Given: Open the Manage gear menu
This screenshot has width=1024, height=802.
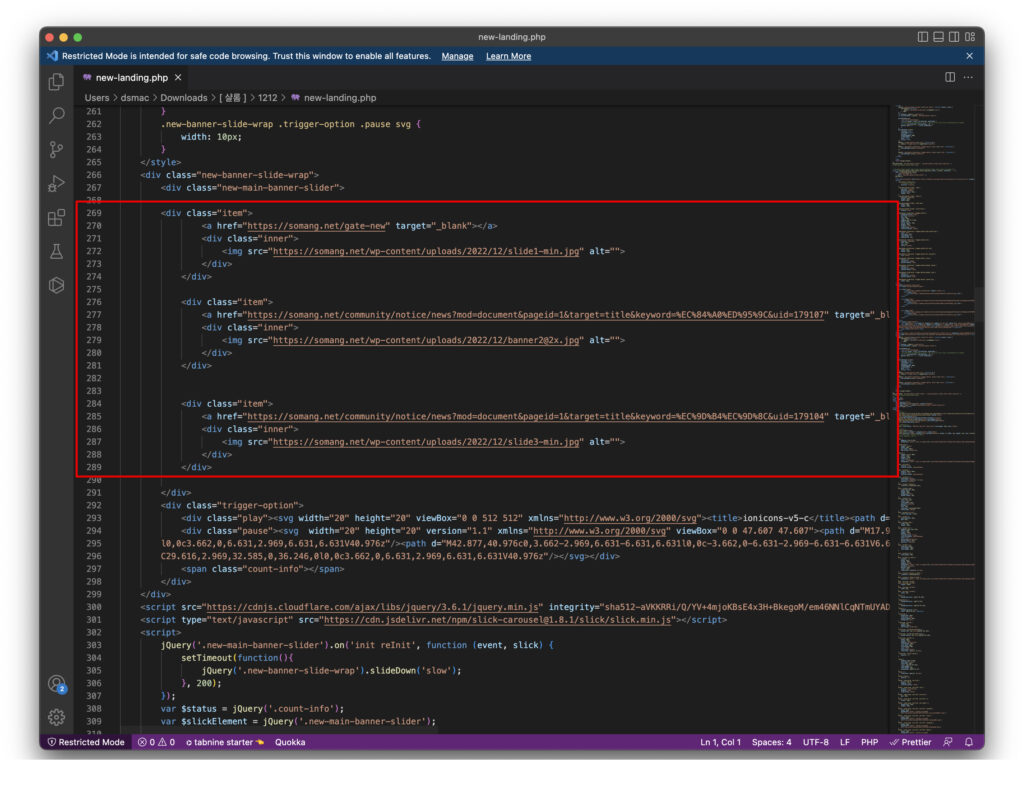Looking at the screenshot, I should point(57,717).
